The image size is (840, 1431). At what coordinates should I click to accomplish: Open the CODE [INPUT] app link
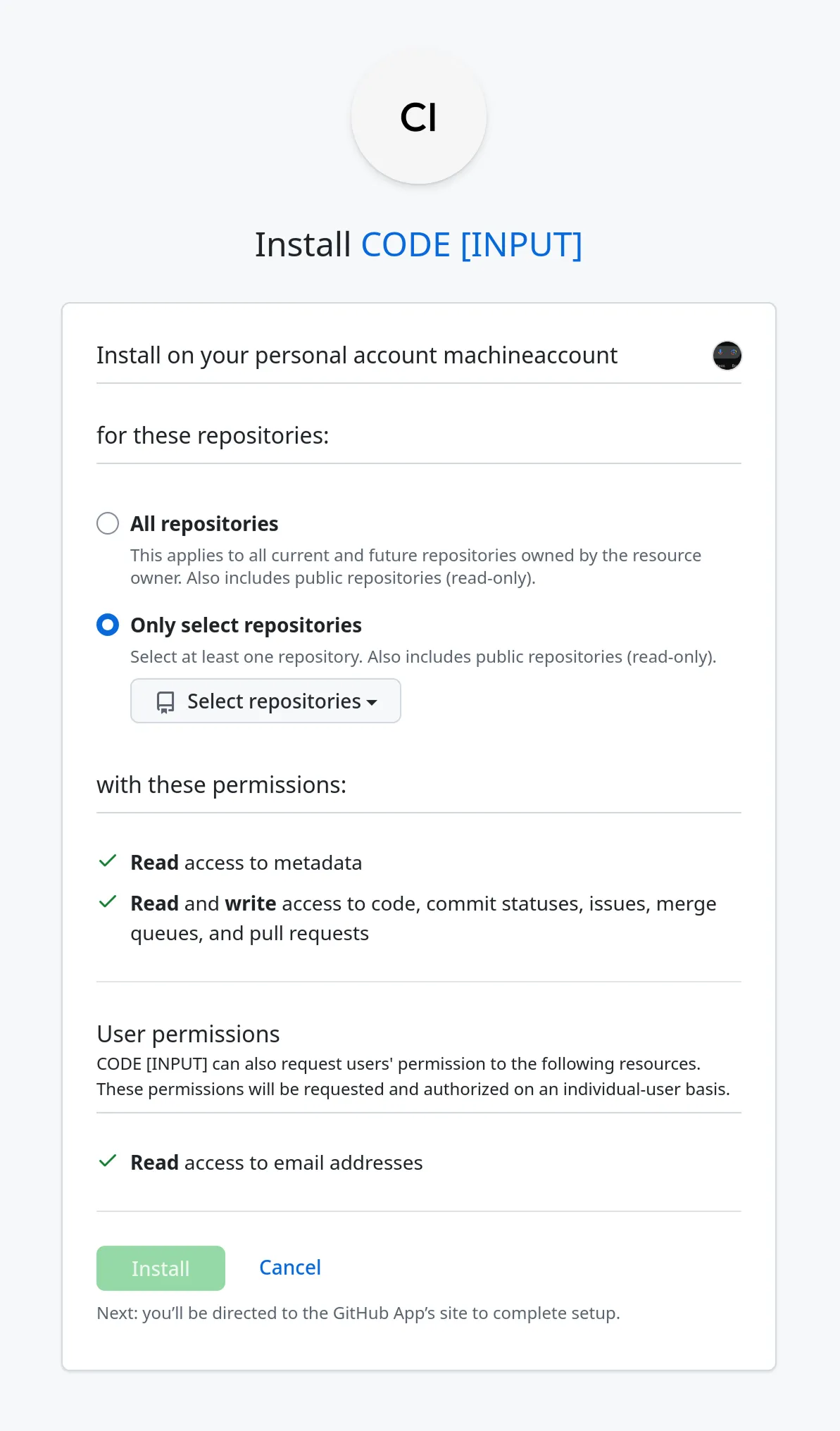coord(471,245)
